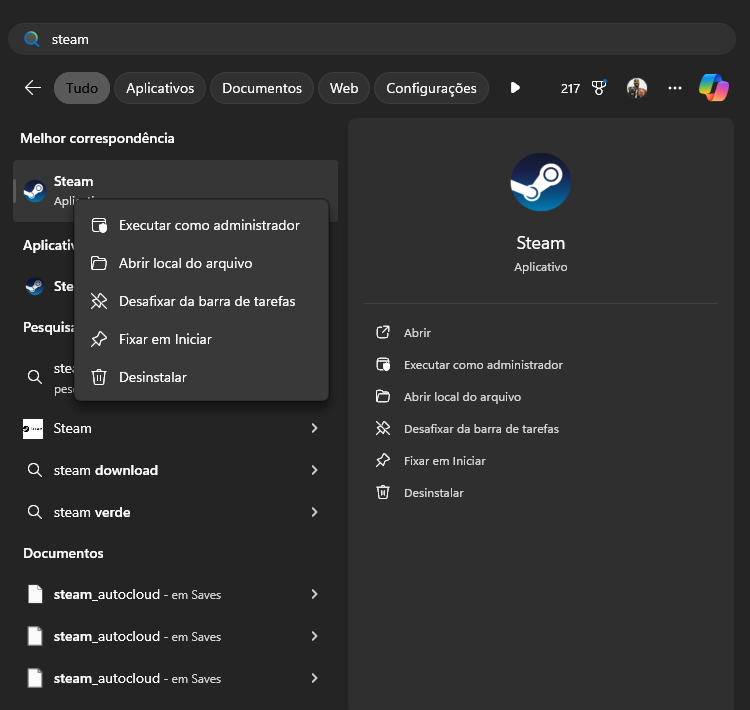
Task: Choose Fixar em Iniciar in context menu
Action: 201,339
